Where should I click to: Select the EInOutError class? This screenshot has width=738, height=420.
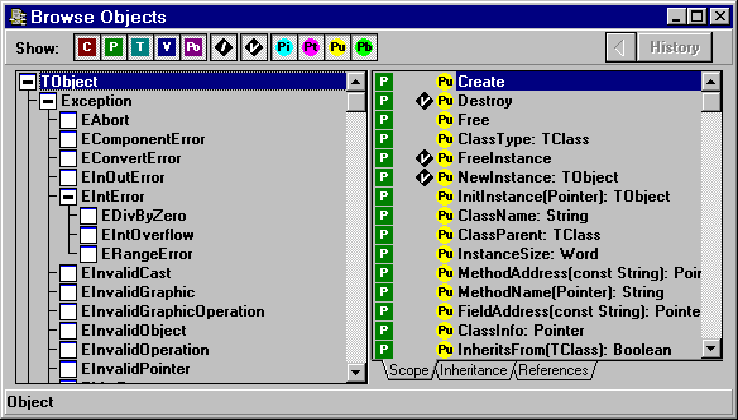tap(123, 178)
